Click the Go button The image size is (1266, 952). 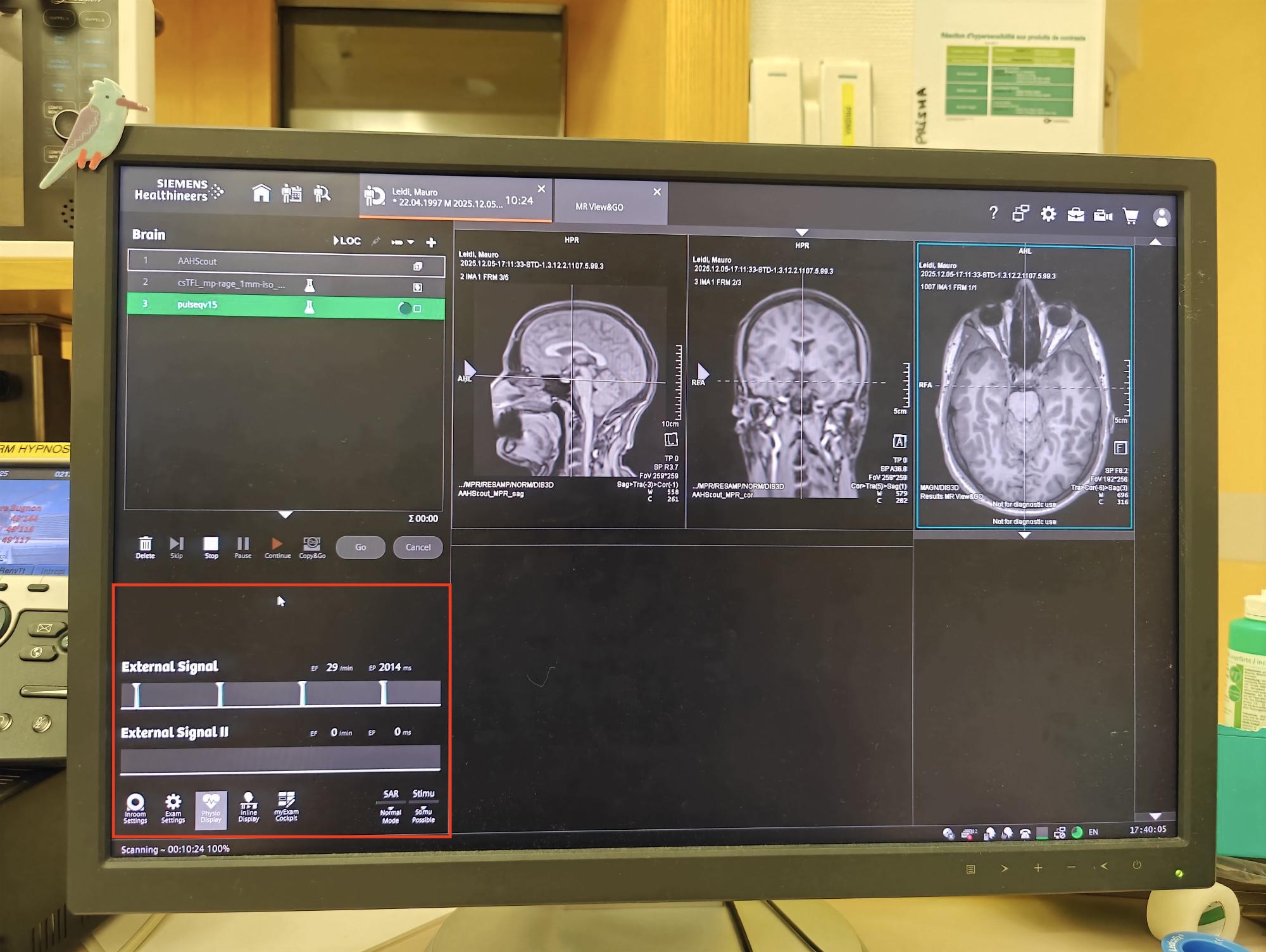pos(360,547)
